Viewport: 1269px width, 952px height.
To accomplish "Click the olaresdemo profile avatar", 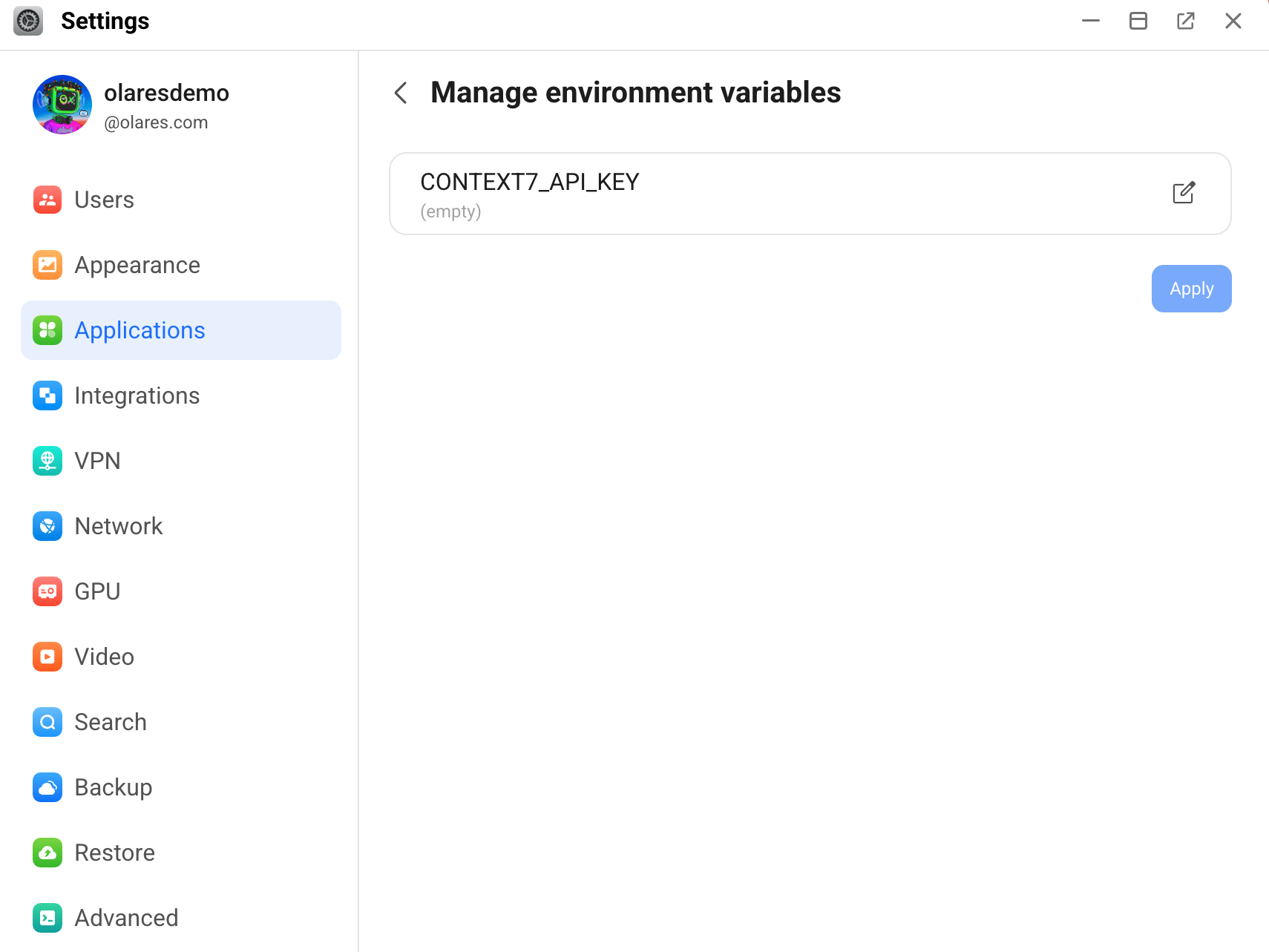I will tap(62, 105).
